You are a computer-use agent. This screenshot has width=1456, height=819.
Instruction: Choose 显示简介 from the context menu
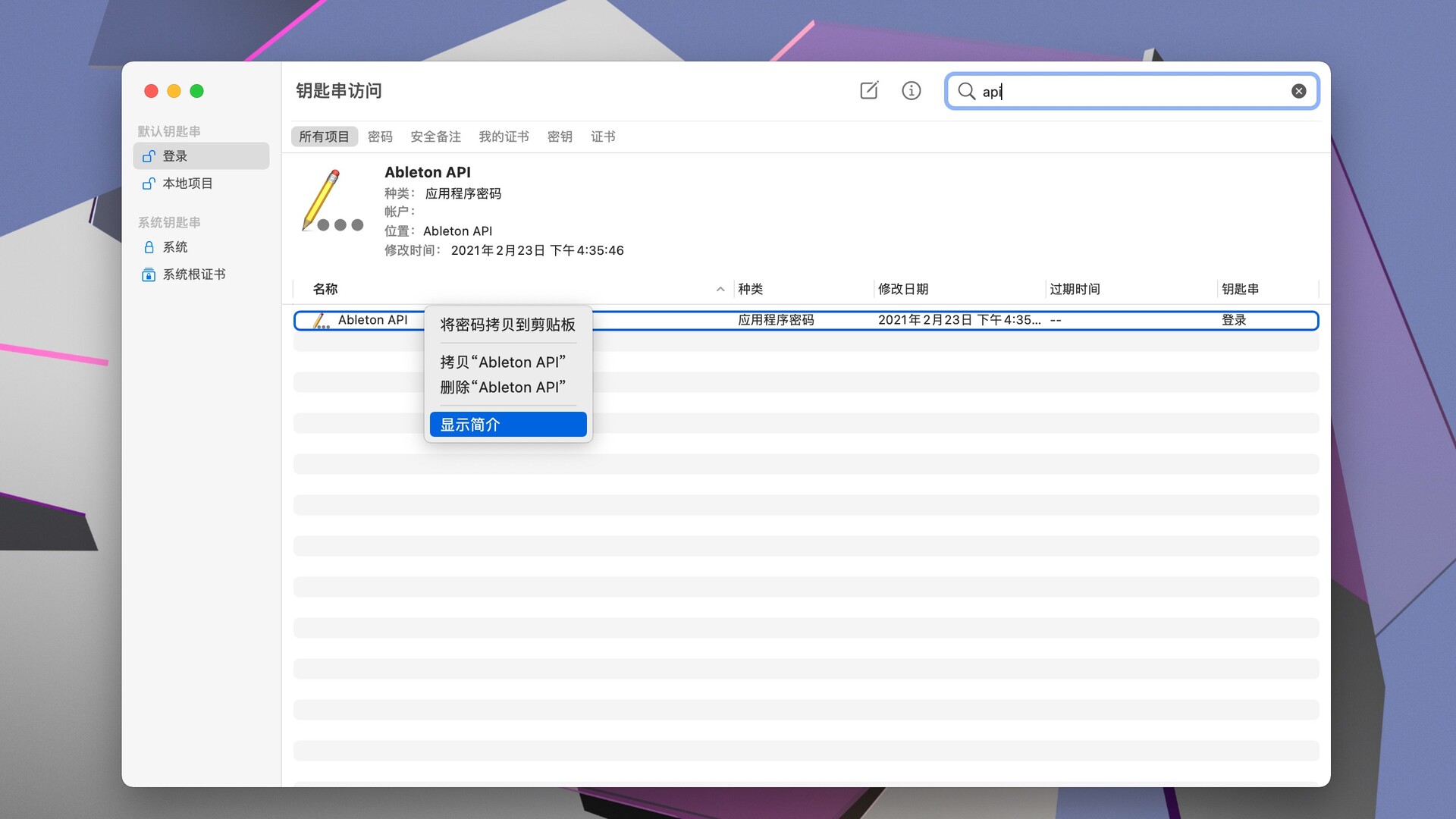(x=472, y=425)
